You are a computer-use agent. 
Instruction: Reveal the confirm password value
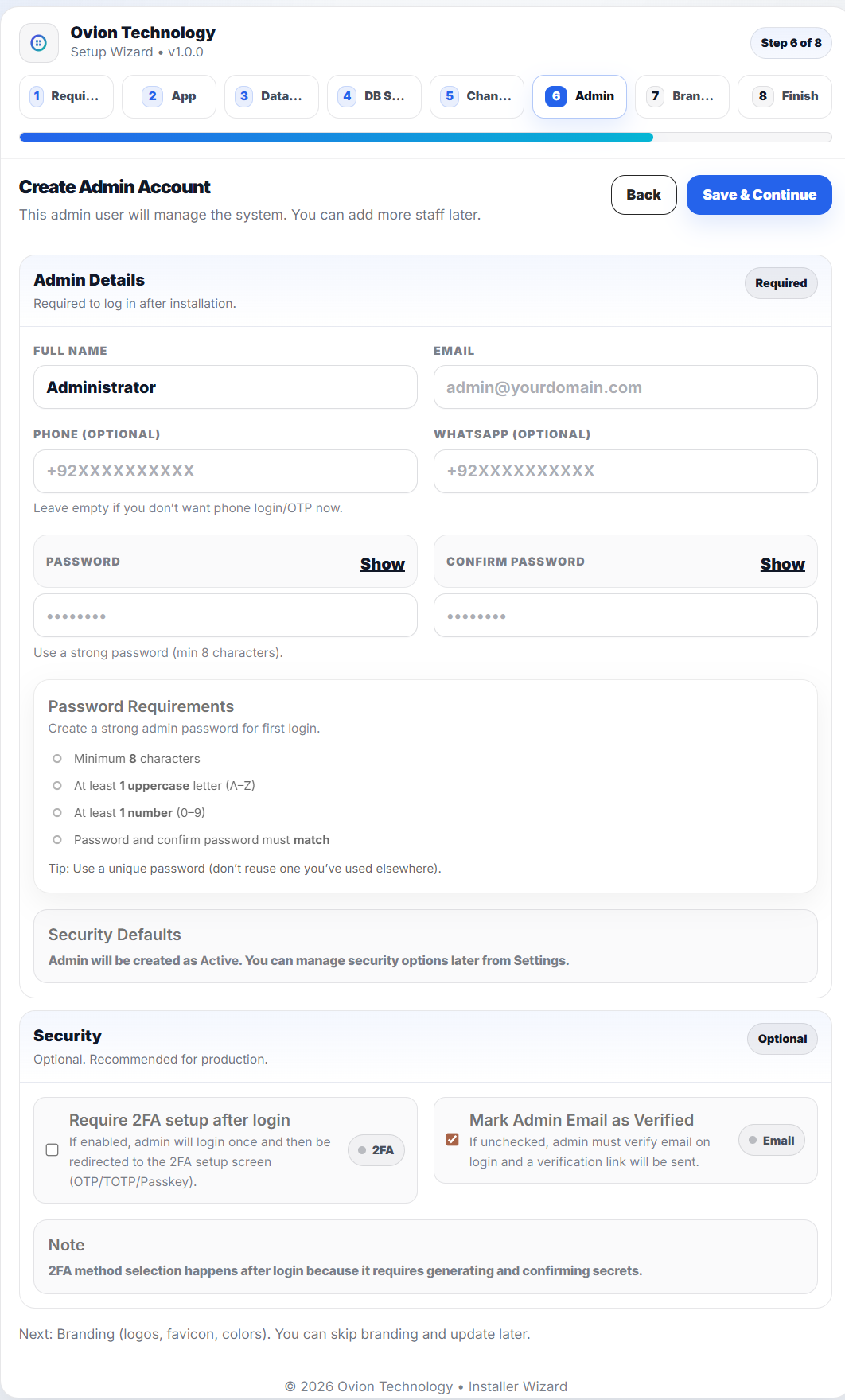coord(782,563)
